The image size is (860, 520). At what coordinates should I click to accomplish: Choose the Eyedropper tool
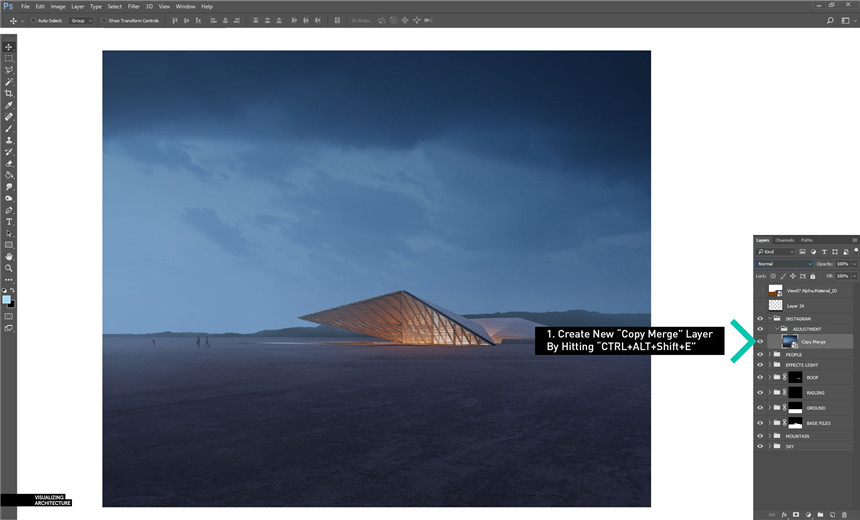point(9,105)
